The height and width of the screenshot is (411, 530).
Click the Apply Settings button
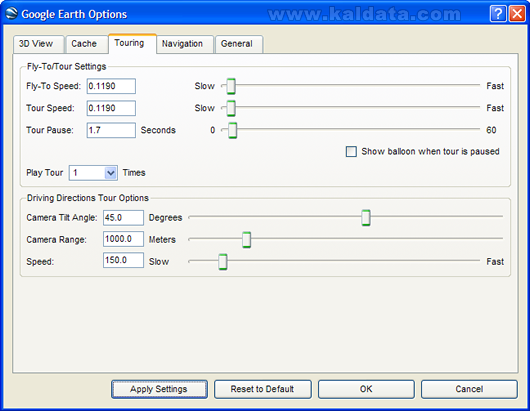(x=159, y=389)
